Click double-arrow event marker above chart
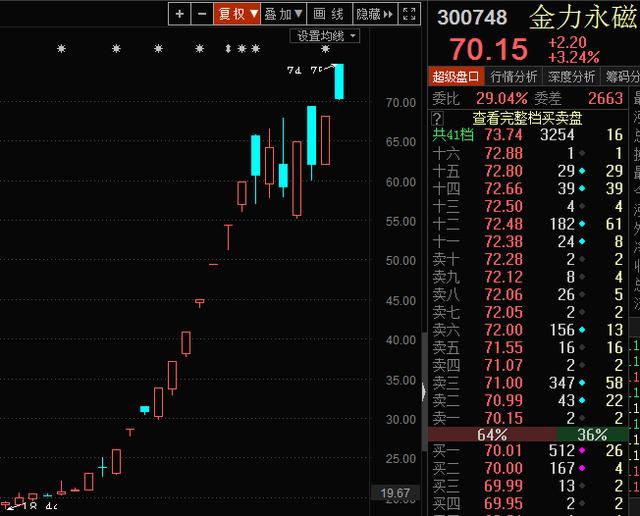This screenshot has height=516, width=640. [228, 49]
